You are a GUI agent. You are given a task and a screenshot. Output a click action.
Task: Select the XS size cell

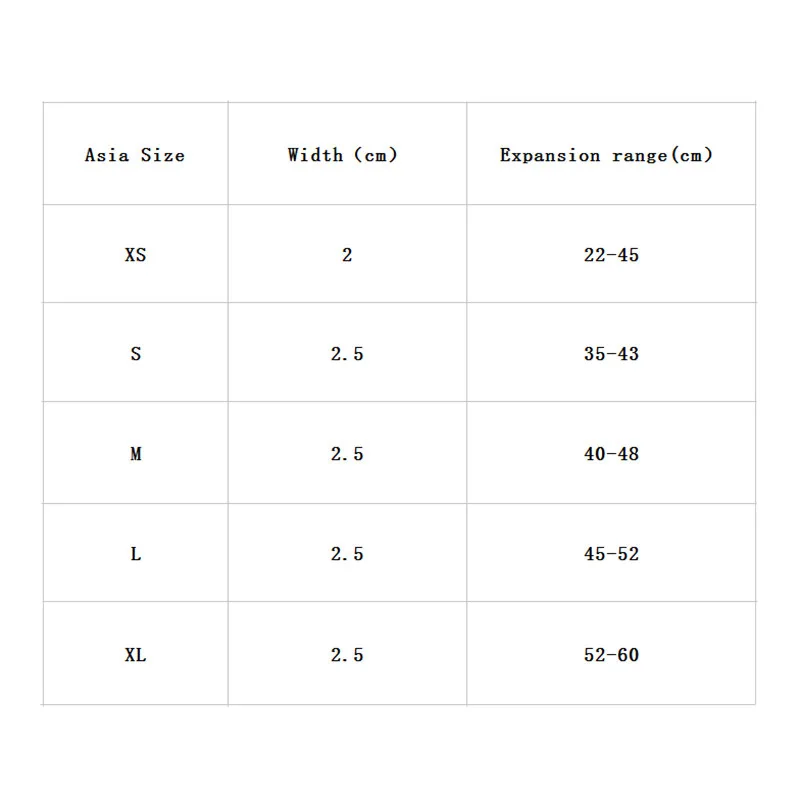pos(136,254)
